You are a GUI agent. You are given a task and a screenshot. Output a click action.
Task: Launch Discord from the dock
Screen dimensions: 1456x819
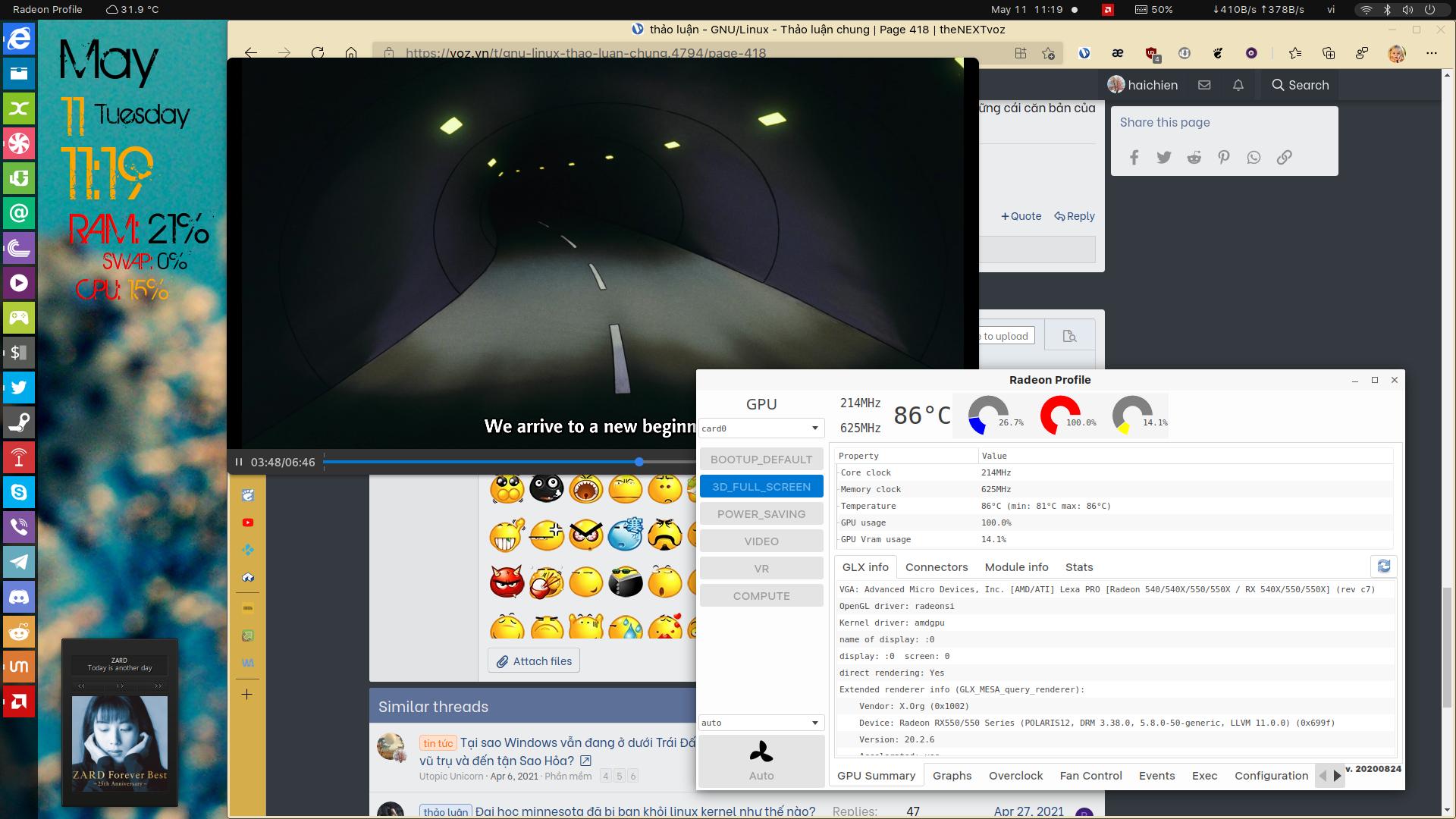coord(19,597)
